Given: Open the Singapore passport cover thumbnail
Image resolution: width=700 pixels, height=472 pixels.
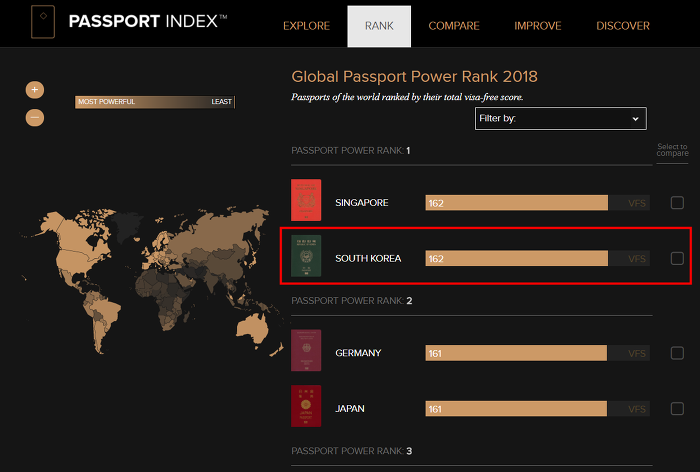Looking at the screenshot, I should pyautogui.click(x=306, y=200).
